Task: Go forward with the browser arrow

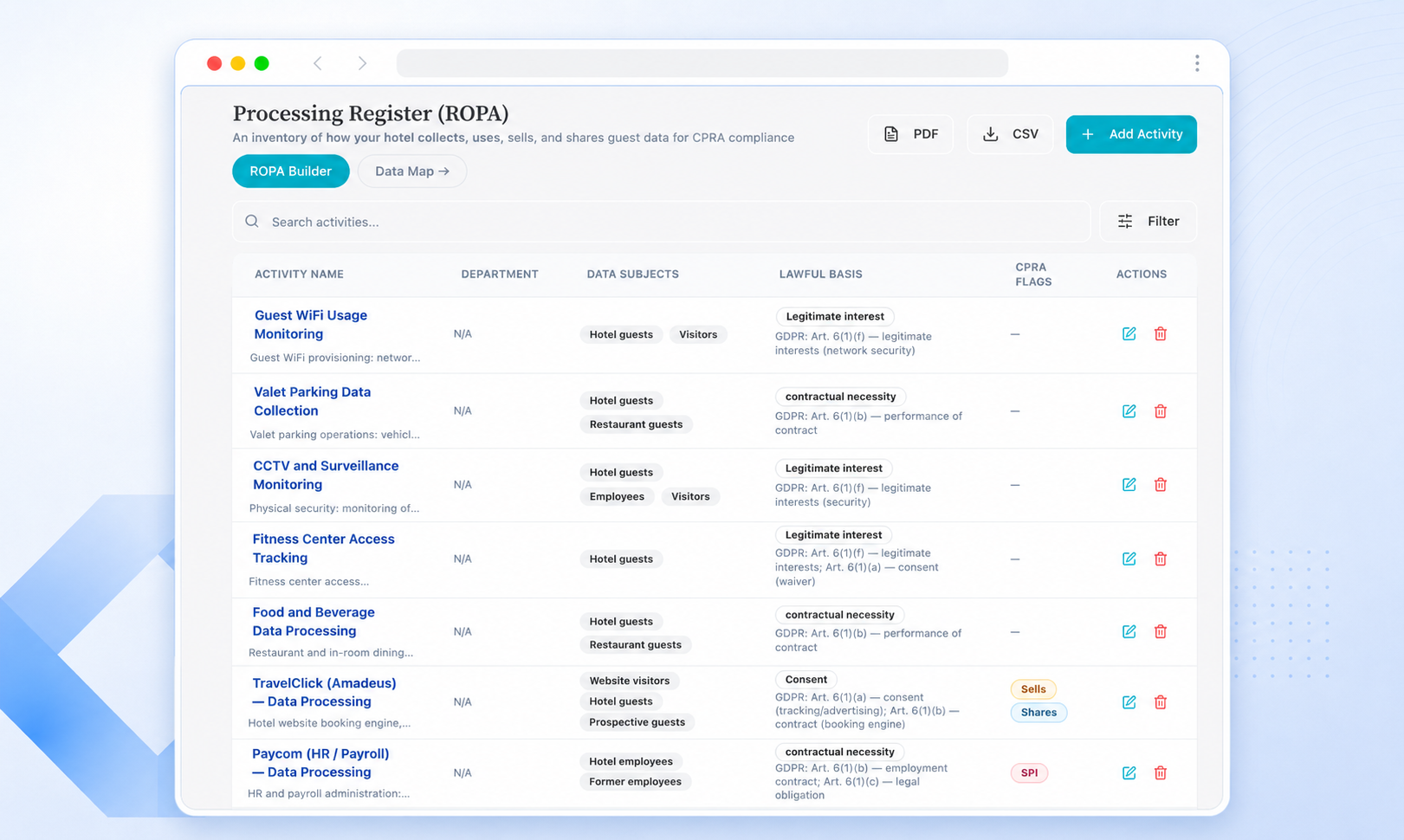Action: point(362,63)
